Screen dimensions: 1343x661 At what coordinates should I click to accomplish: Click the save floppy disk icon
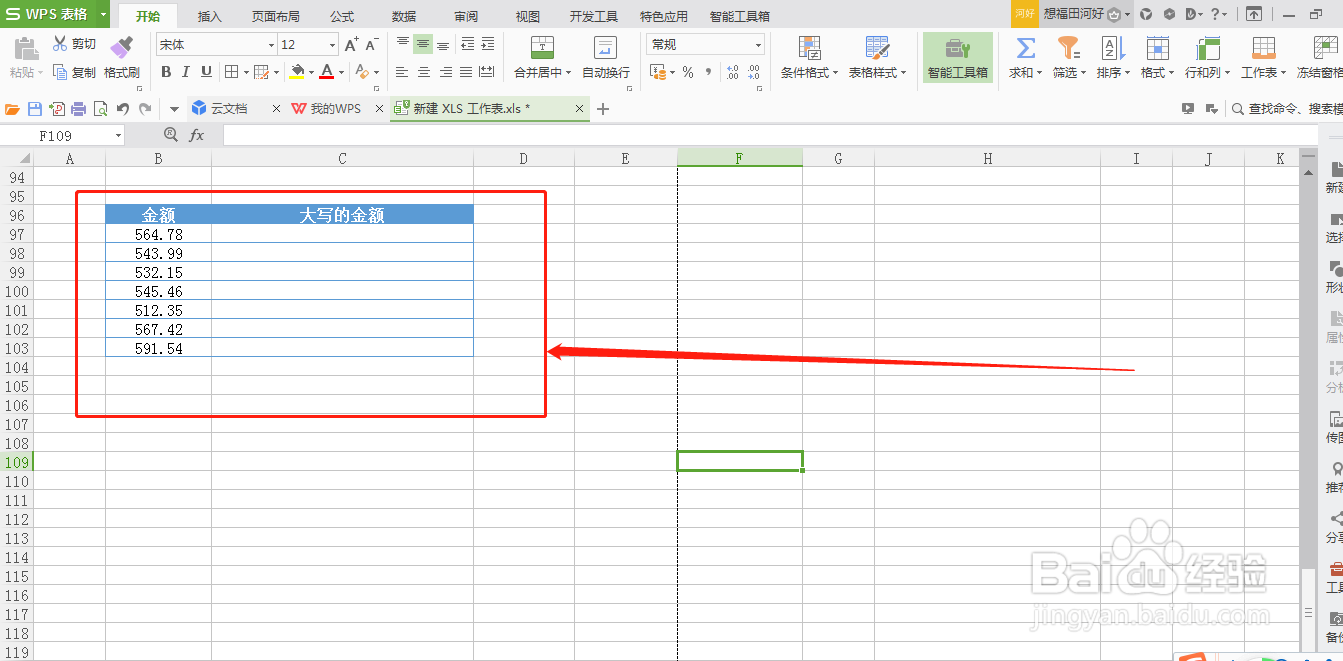[35, 109]
